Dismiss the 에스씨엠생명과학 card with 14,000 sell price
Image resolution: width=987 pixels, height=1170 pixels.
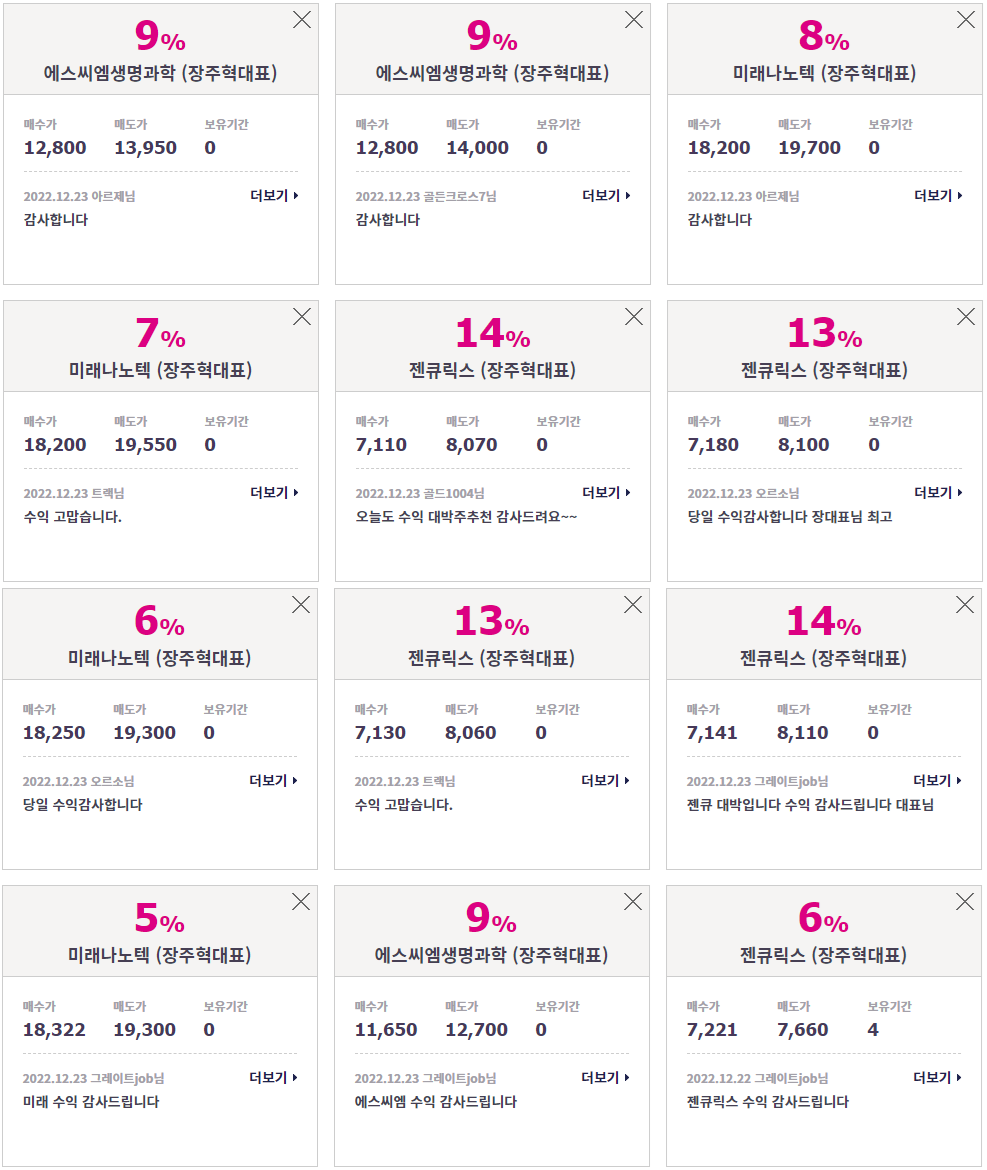click(634, 19)
